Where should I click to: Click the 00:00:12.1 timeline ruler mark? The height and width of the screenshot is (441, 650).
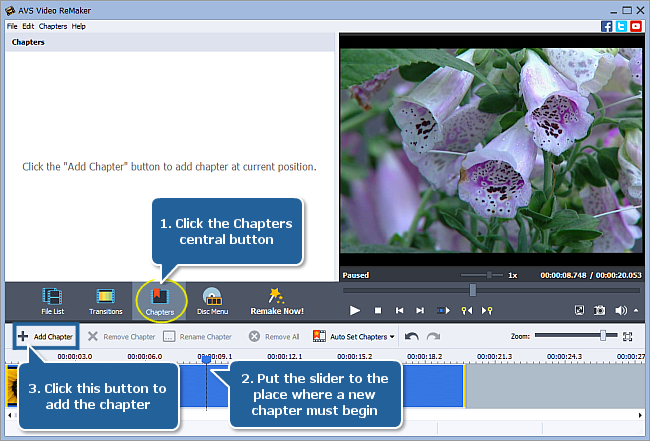click(285, 356)
